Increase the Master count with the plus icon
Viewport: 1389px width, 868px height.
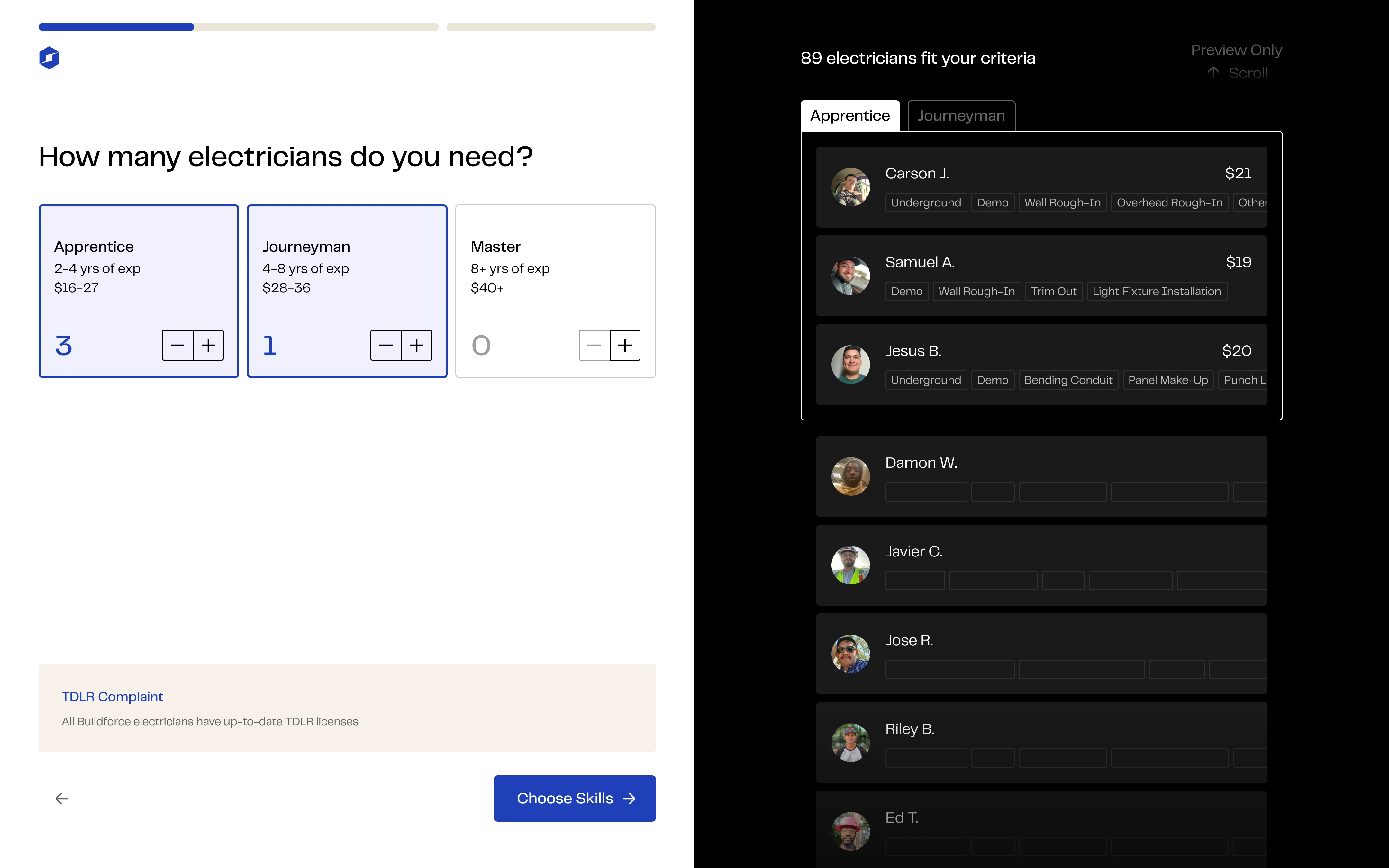point(625,345)
